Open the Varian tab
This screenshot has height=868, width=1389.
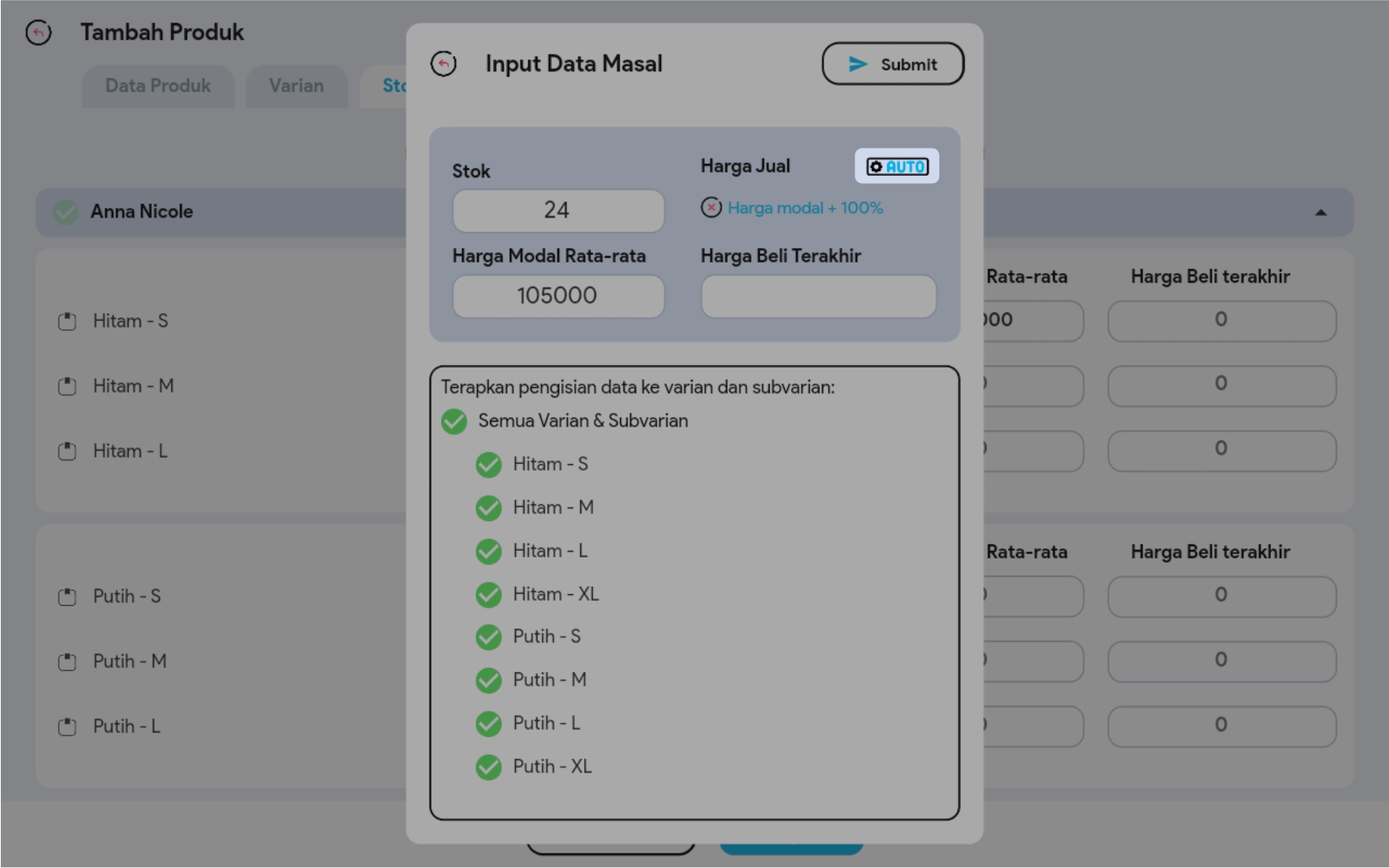[x=296, y=86]
